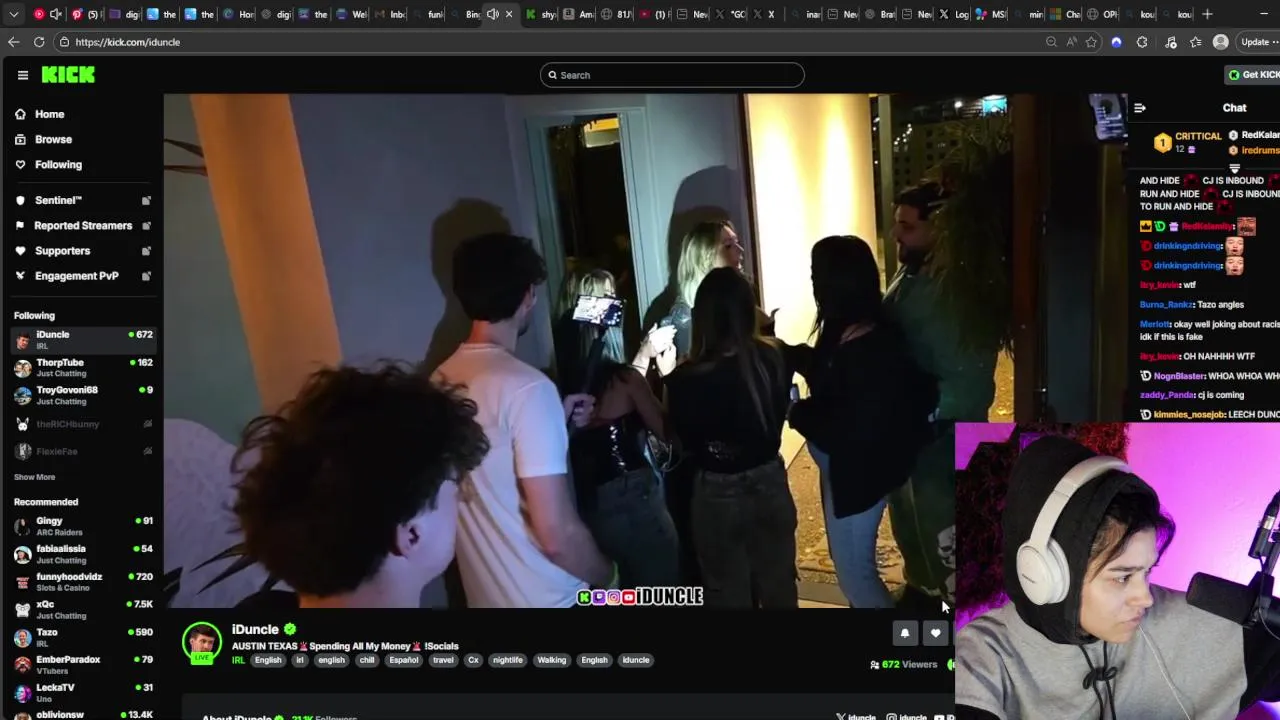The width and height of the screenshot is (1280, 720).
Task: Click CRITTICAL in the chat leaderboard
Action: point(1198,136)
